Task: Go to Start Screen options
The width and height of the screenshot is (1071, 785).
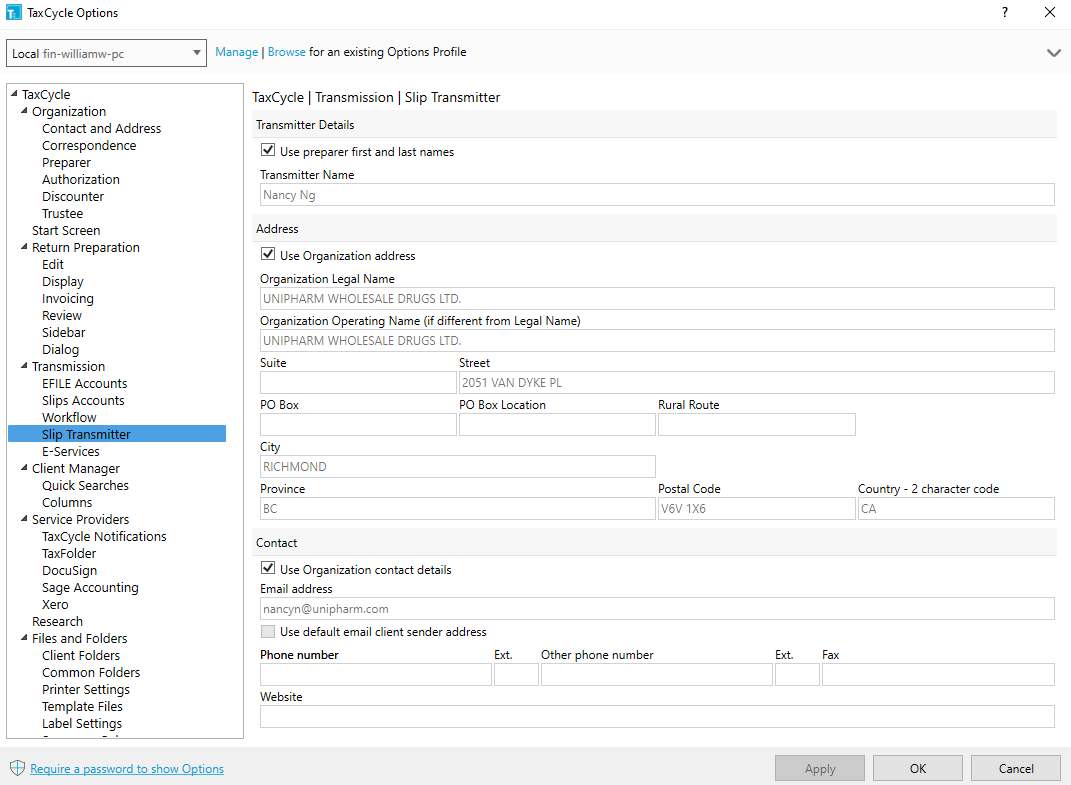Action: 66,230
